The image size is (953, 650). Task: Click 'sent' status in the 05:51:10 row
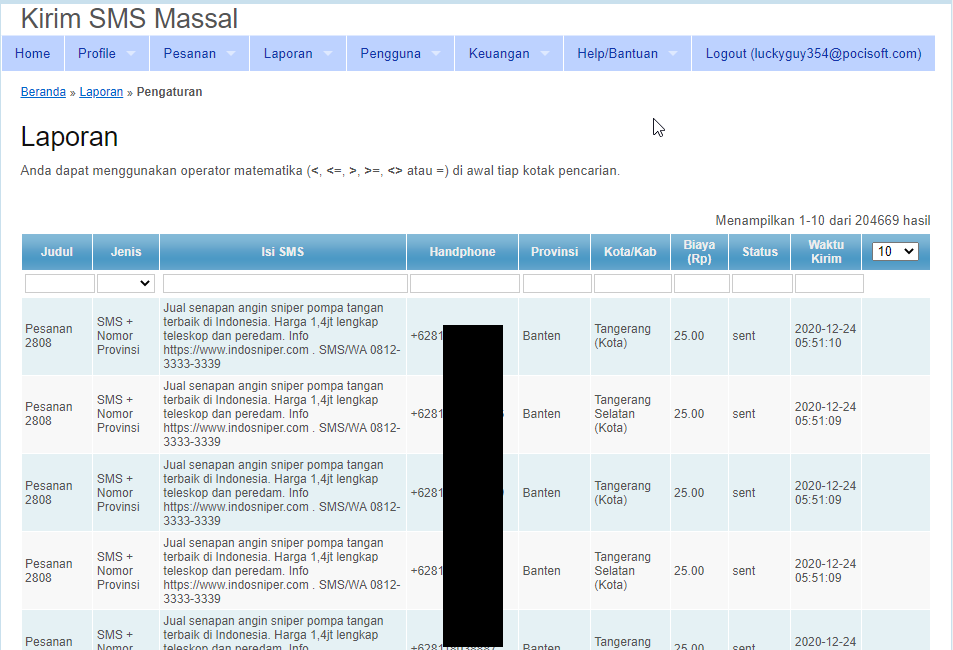tap(744, 336)
